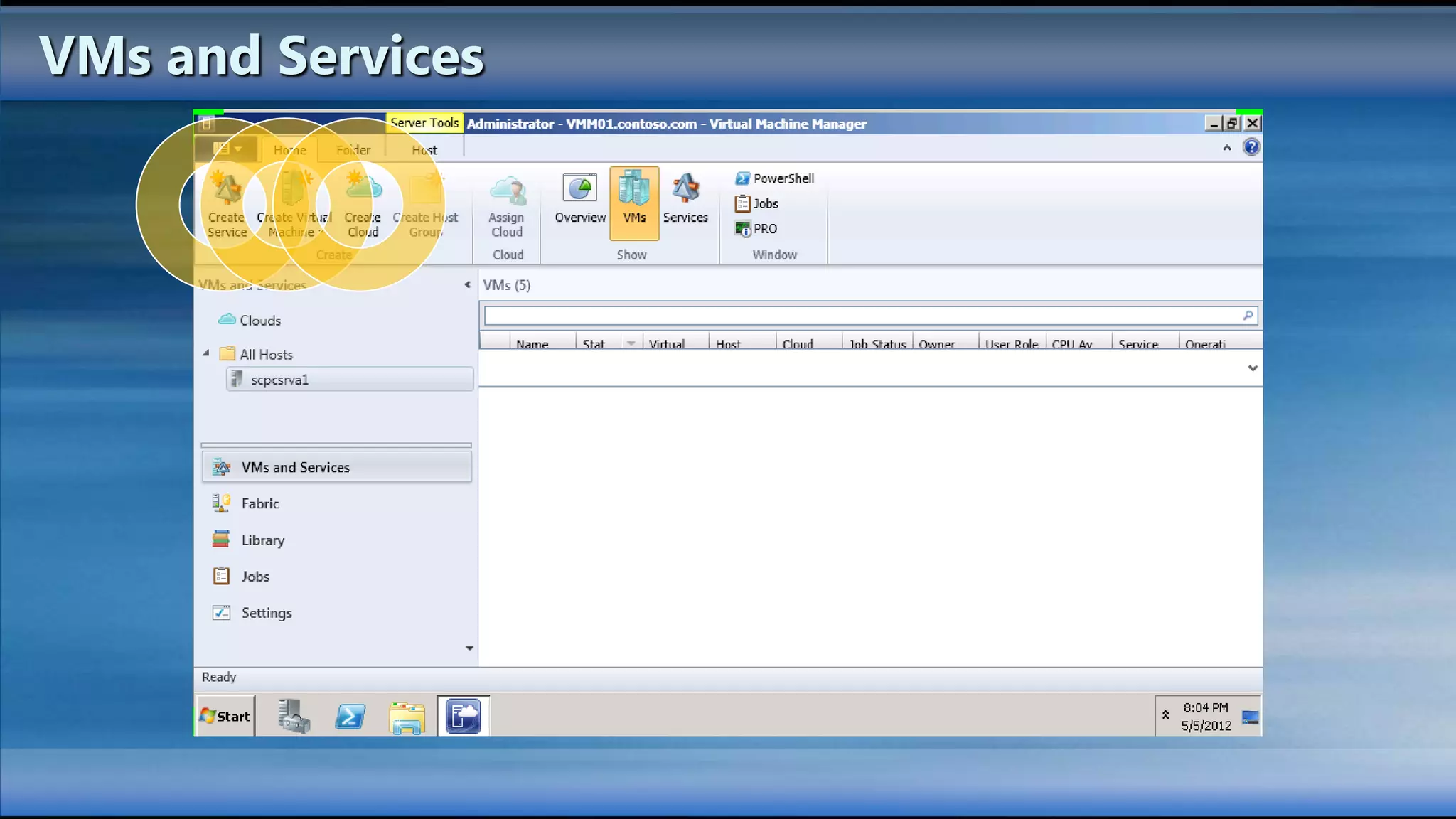The width and height of the screenshot is (1456, 819).
Task: Expand the VM list group chevron
Action: [x=1253, y=368]
